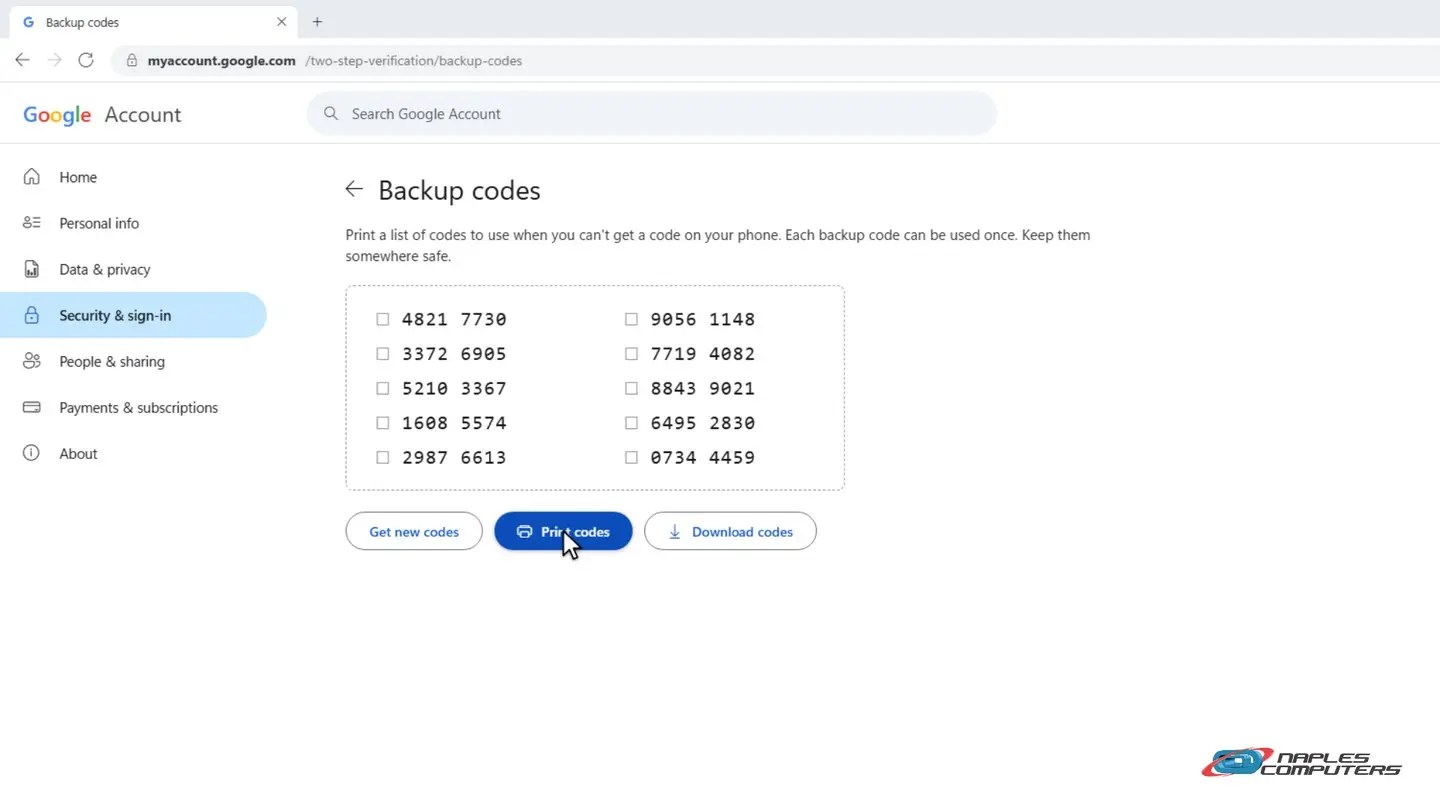Click the Security & sign-in lock icon
1440x810 pixels.
point(32,315)
